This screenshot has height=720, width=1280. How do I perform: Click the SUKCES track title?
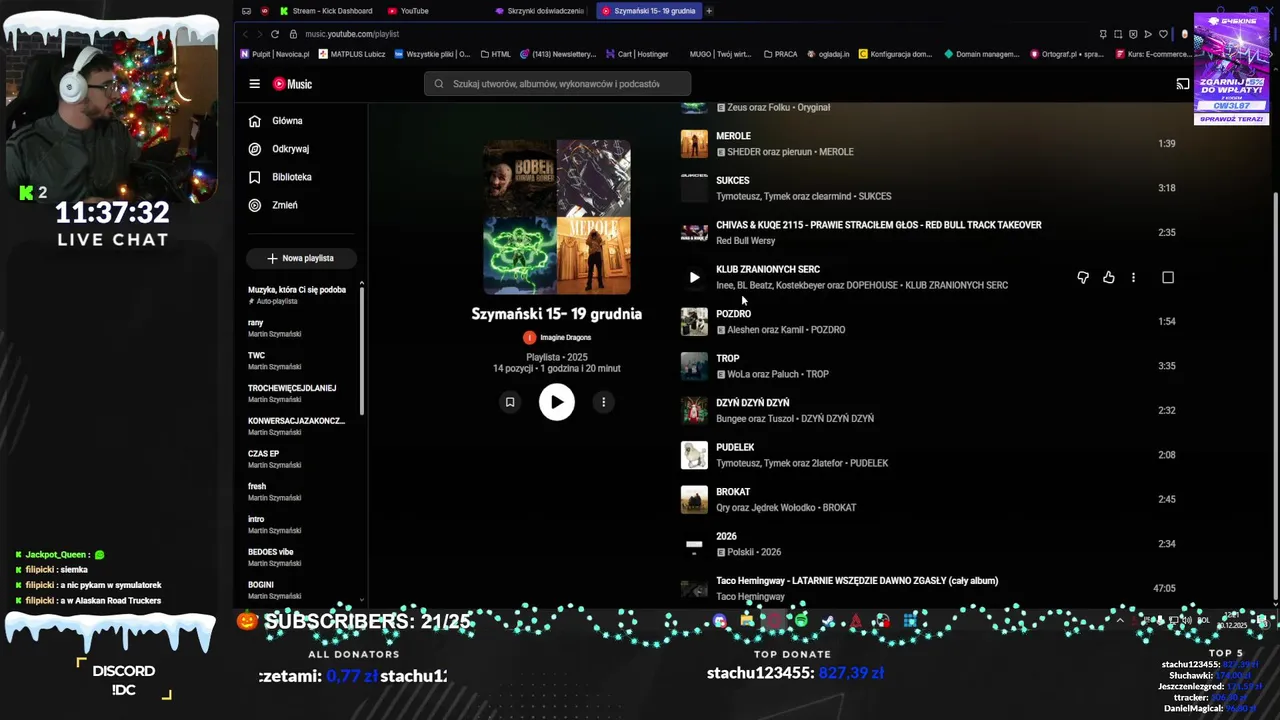pyautogui.click(x=732, y=181)
